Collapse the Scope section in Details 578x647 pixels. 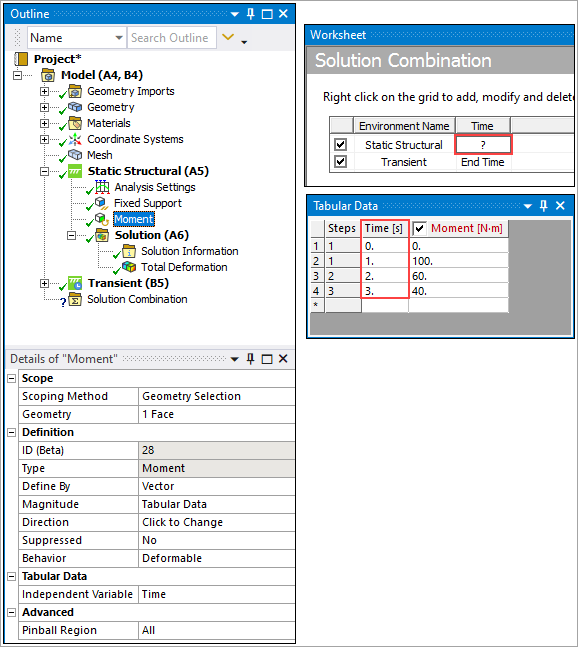[x=12, y=378]
